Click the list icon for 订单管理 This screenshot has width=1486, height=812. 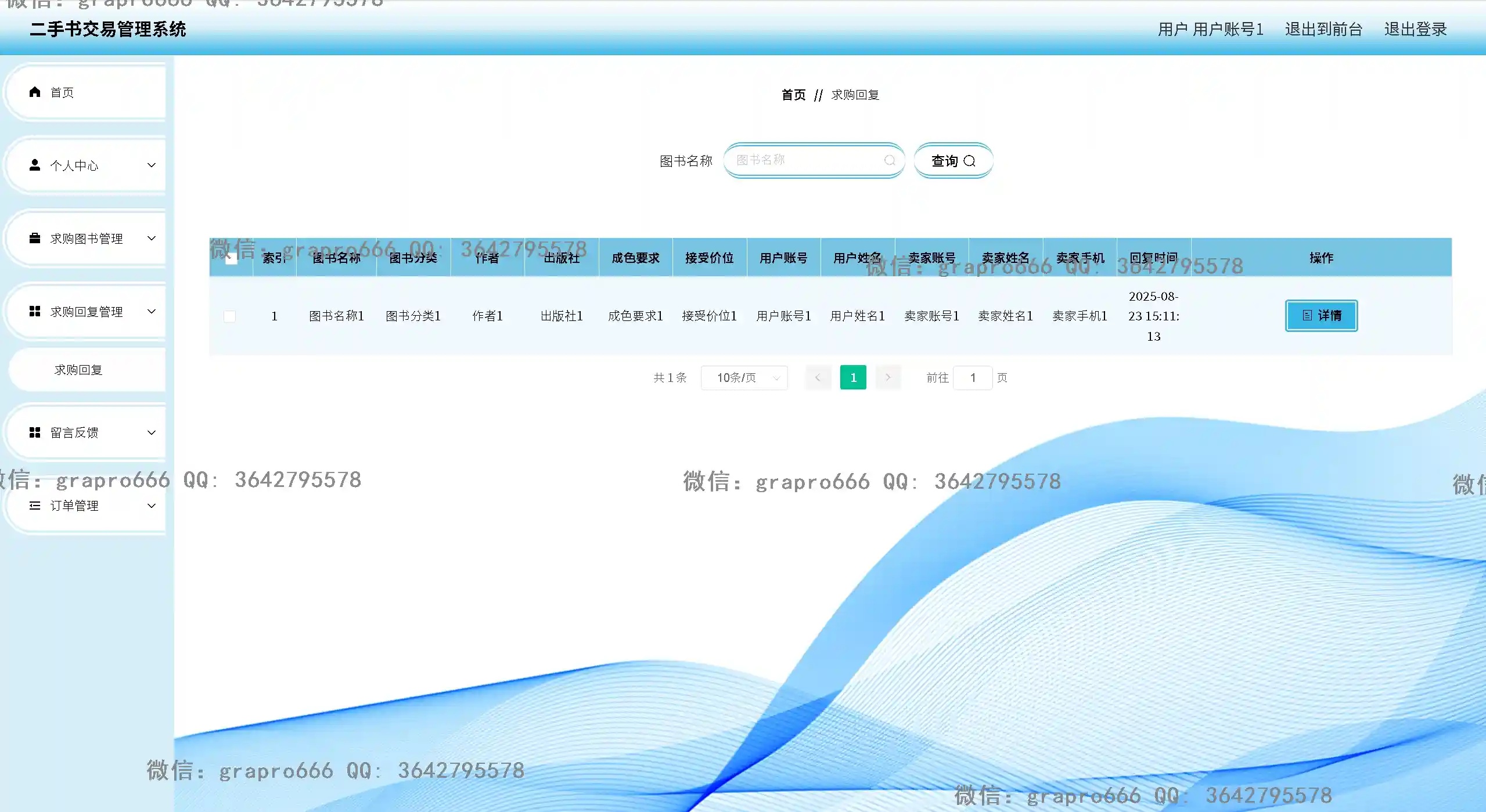[x=35, y=506]
